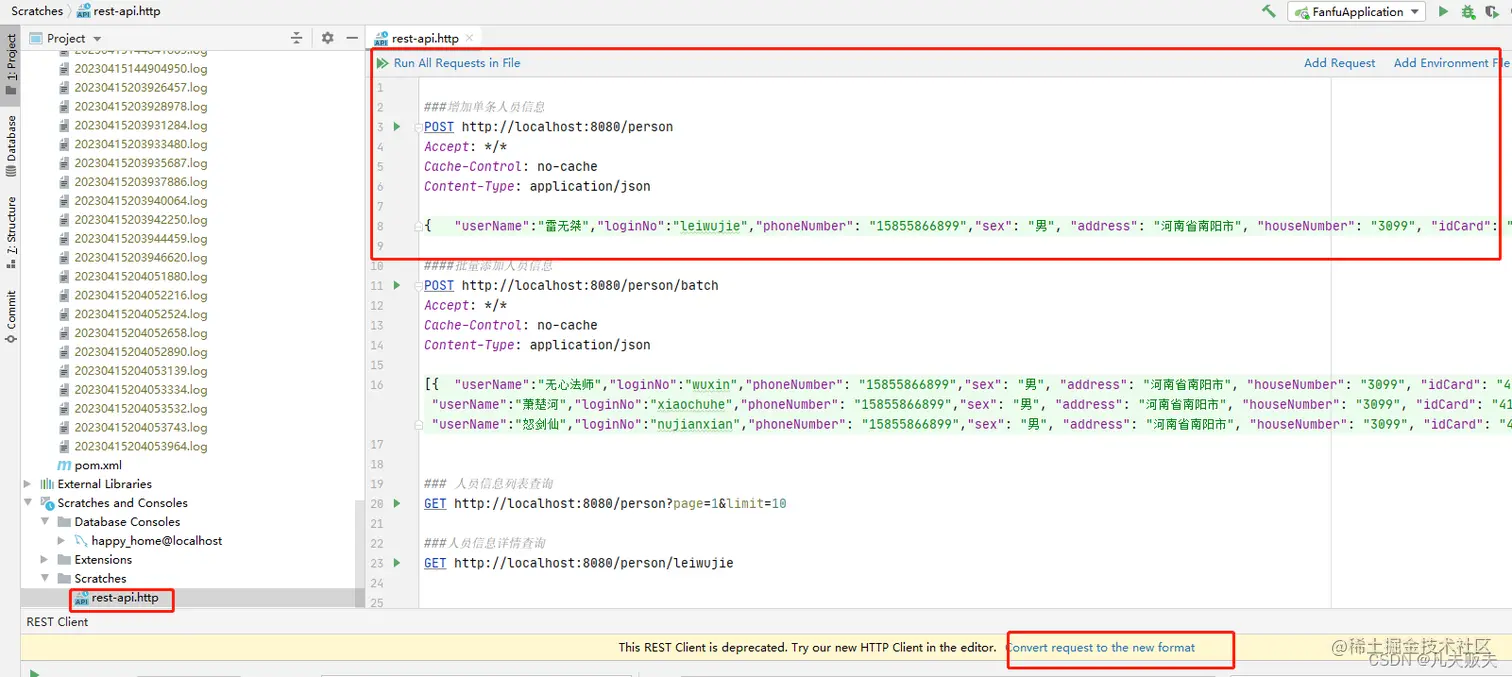Viewport: 1512px width, 677px height.
Task: Run with coverage using shield icon
Action: (1492, 12)
